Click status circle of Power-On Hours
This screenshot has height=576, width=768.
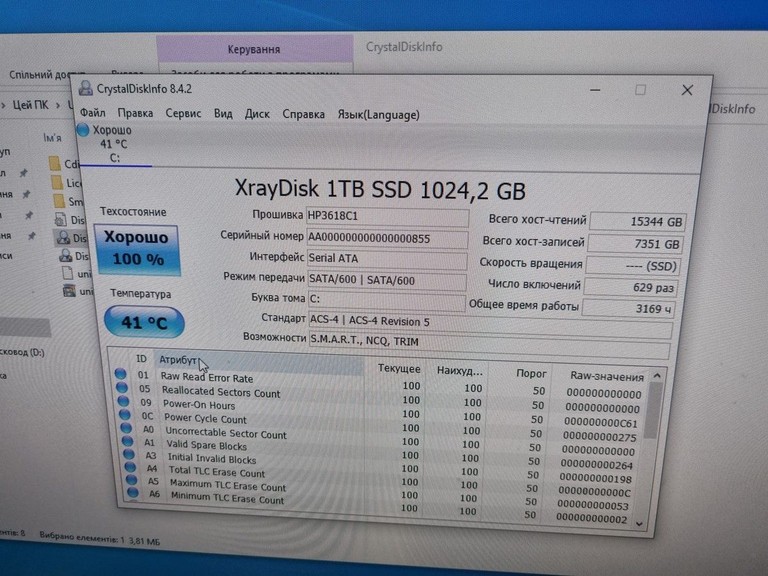point(123,401)
